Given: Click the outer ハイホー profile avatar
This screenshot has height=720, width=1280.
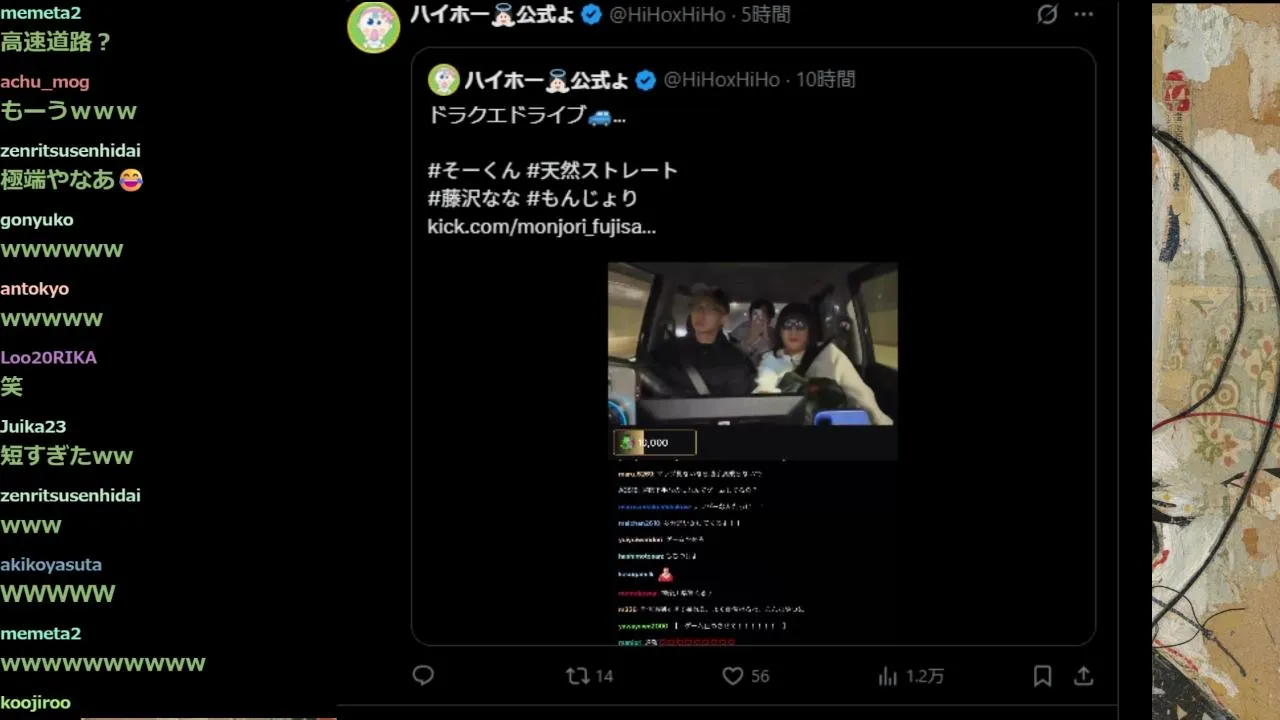Looking at the screenshot, I should point(373,25).
